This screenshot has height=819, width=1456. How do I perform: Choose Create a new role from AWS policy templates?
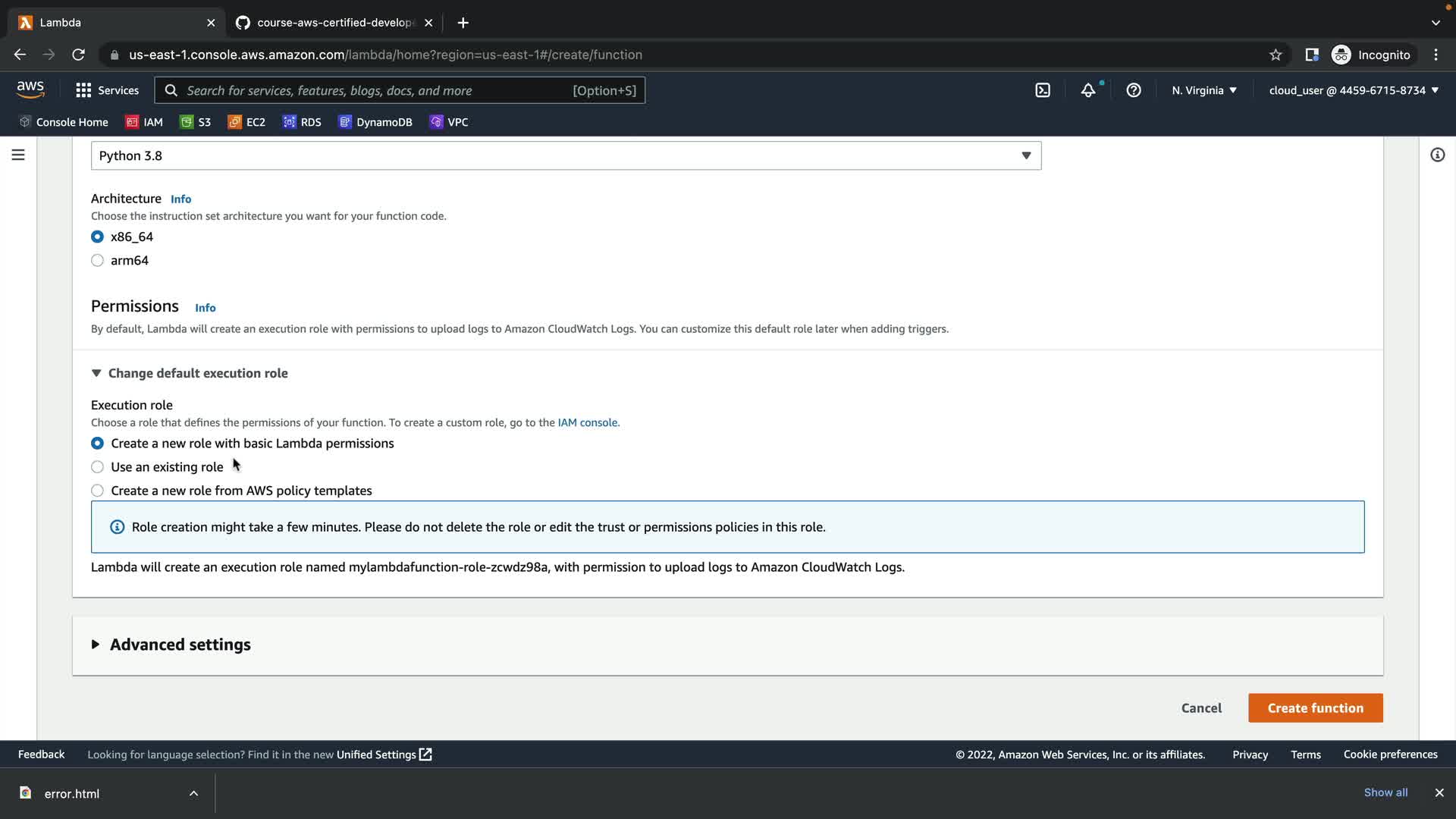pos(97,491)
